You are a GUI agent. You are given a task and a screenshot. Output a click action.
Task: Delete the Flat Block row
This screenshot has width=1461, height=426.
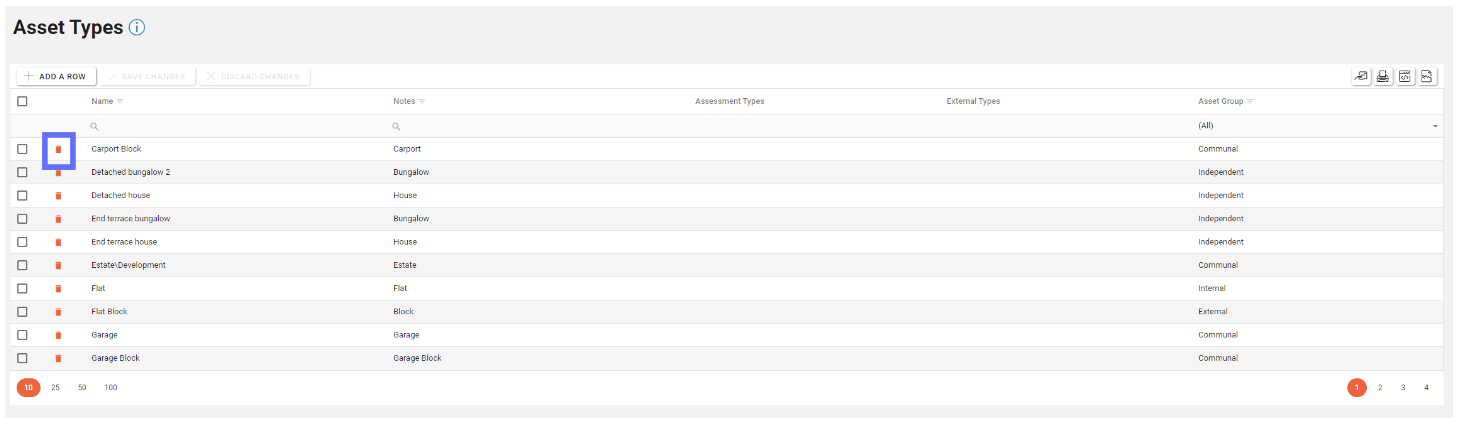coord(58,312)
